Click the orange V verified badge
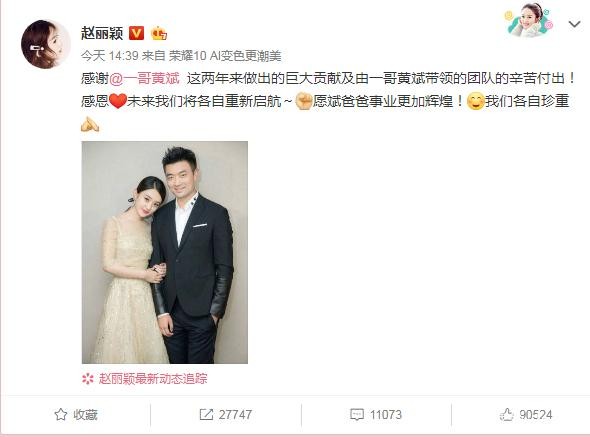The image size is (590, 437). [136, 33]
